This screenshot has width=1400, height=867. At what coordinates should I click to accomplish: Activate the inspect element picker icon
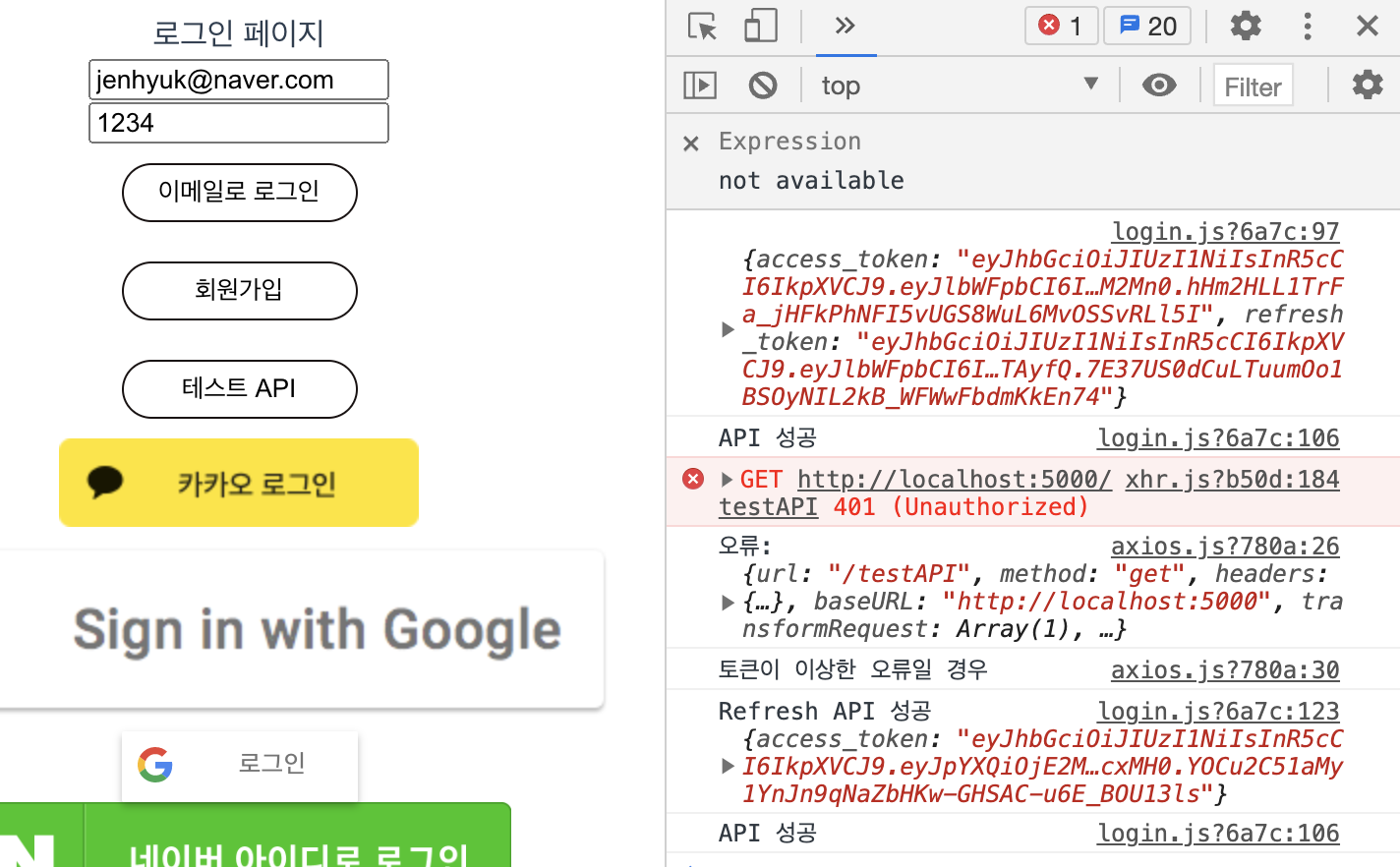tap(703, 26)
